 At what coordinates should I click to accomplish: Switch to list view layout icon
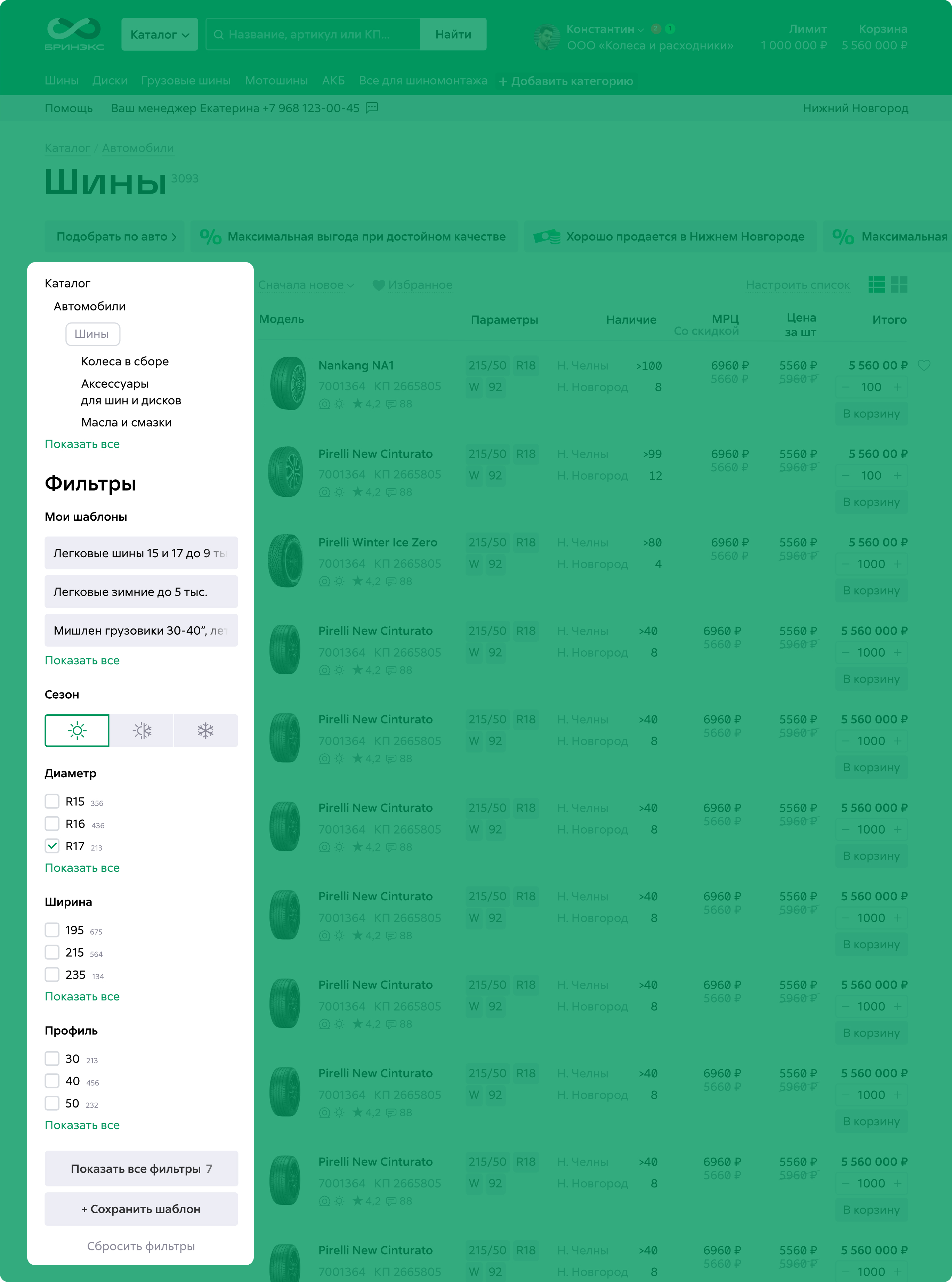click(877, 285)
